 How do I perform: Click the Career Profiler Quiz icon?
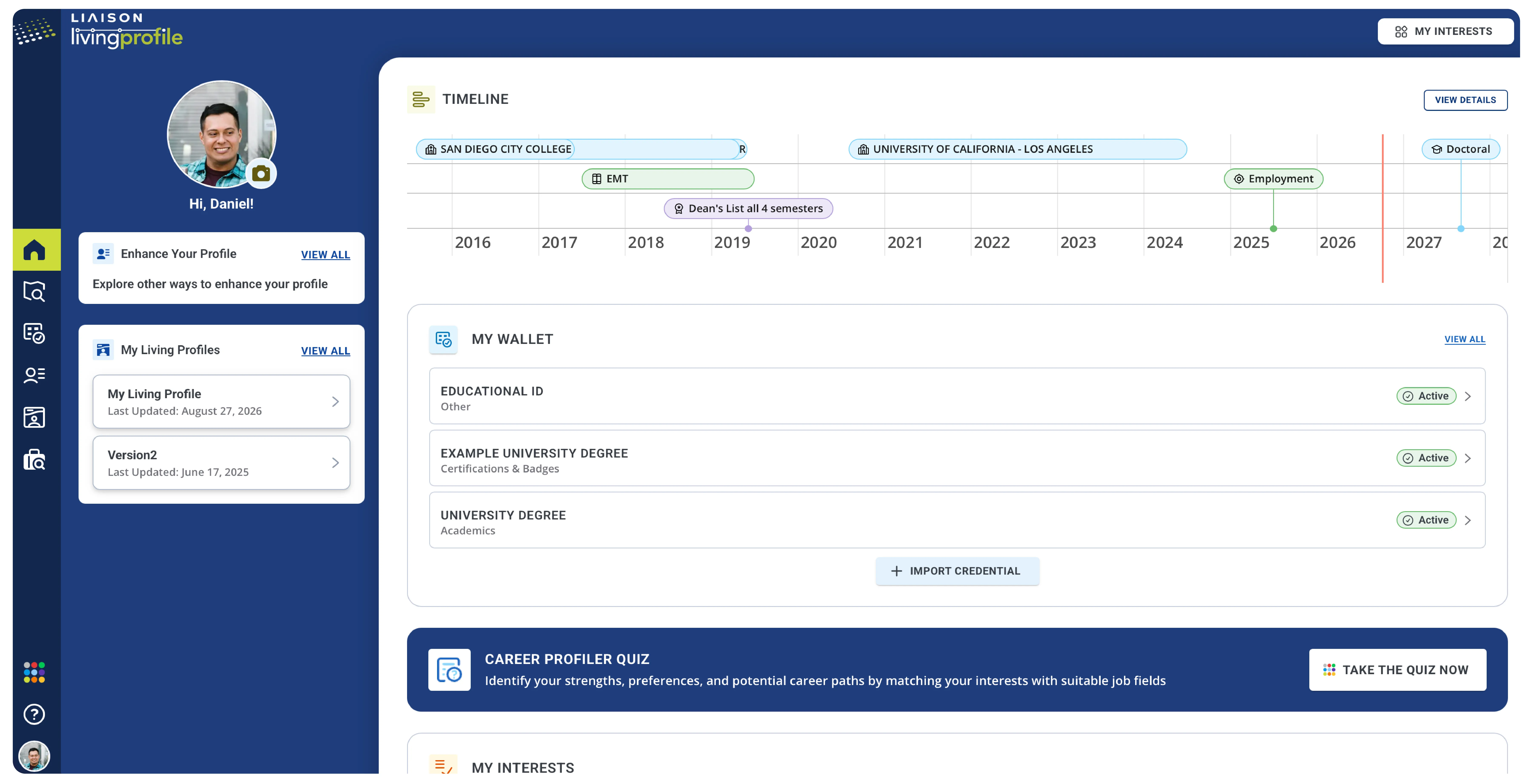pyautogui.click(x=450, y=670)
